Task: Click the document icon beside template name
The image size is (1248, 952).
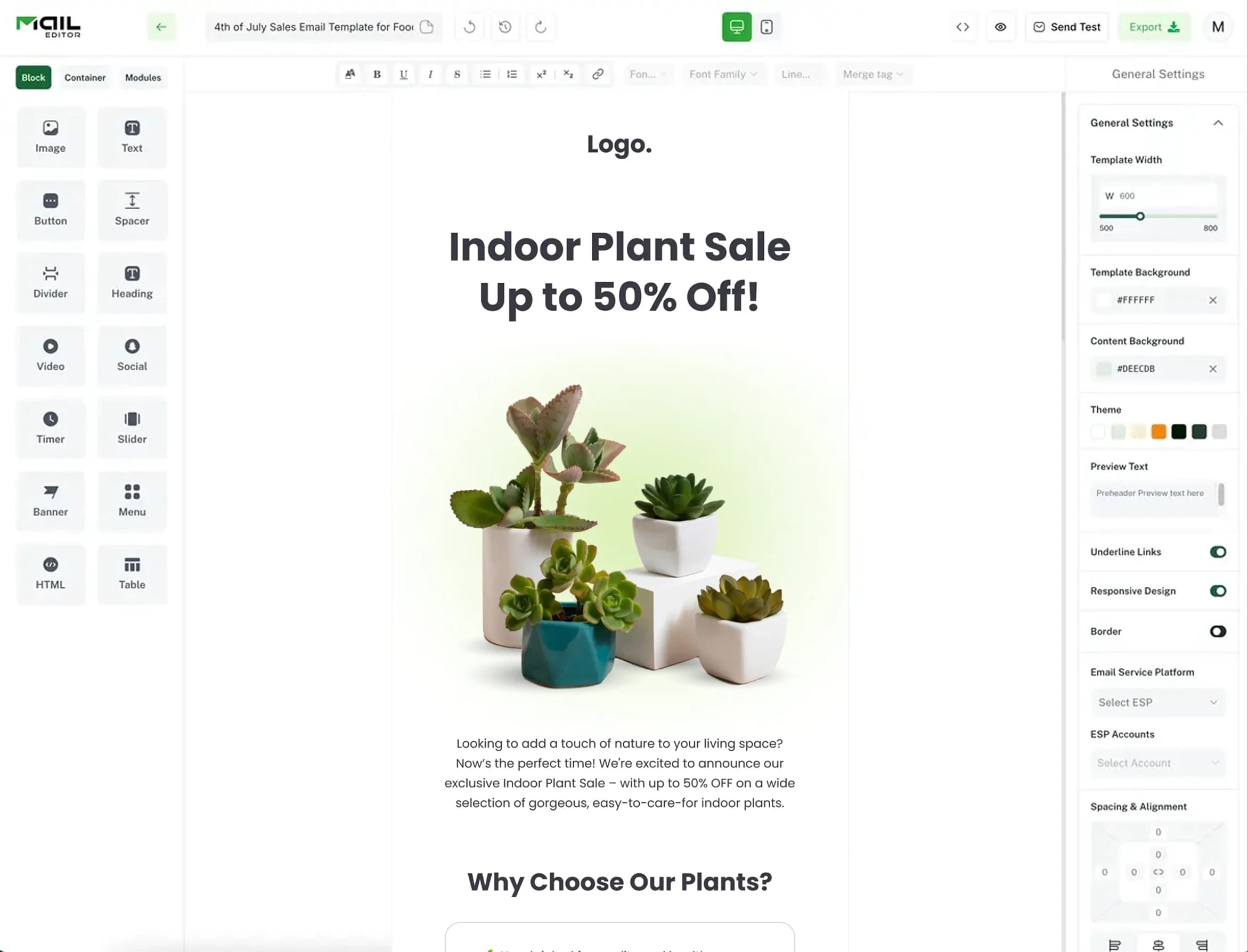Action: [x=426, y=27]
